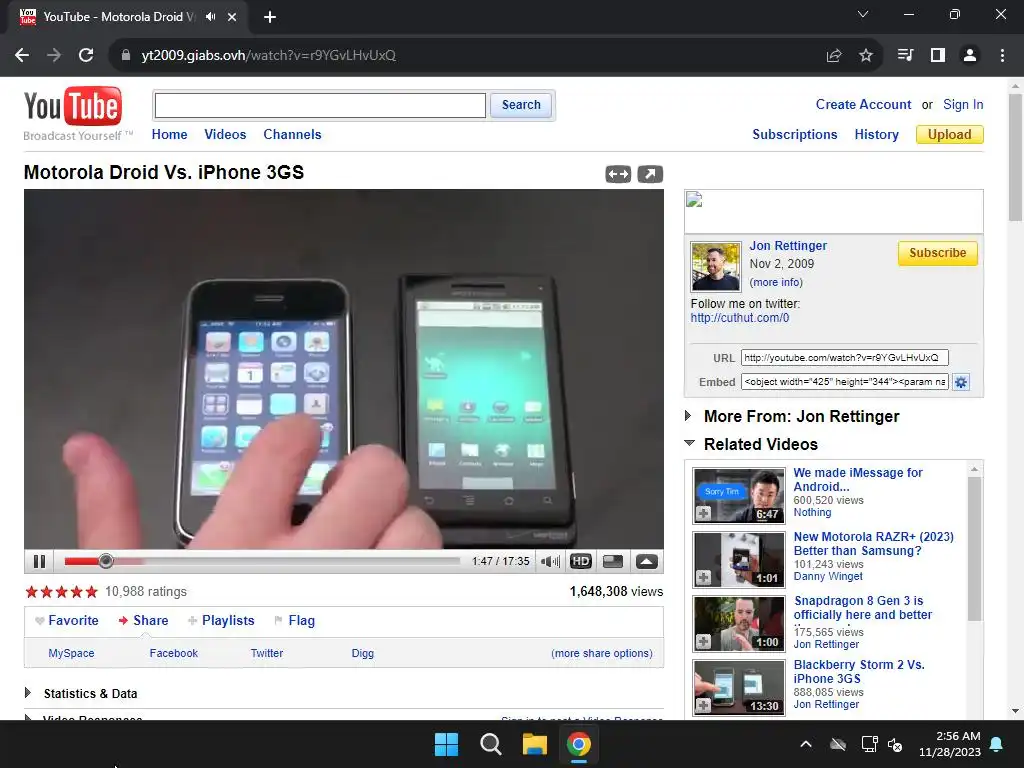The image size is (1024, 768).
Task: Share video to Twitter
Action: [267, 653]
